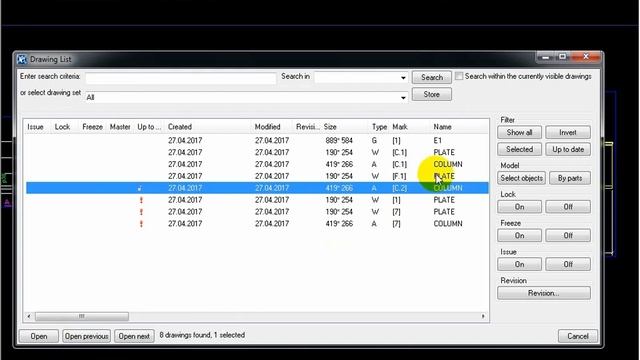Turn Issue Off

coord(568,264)
